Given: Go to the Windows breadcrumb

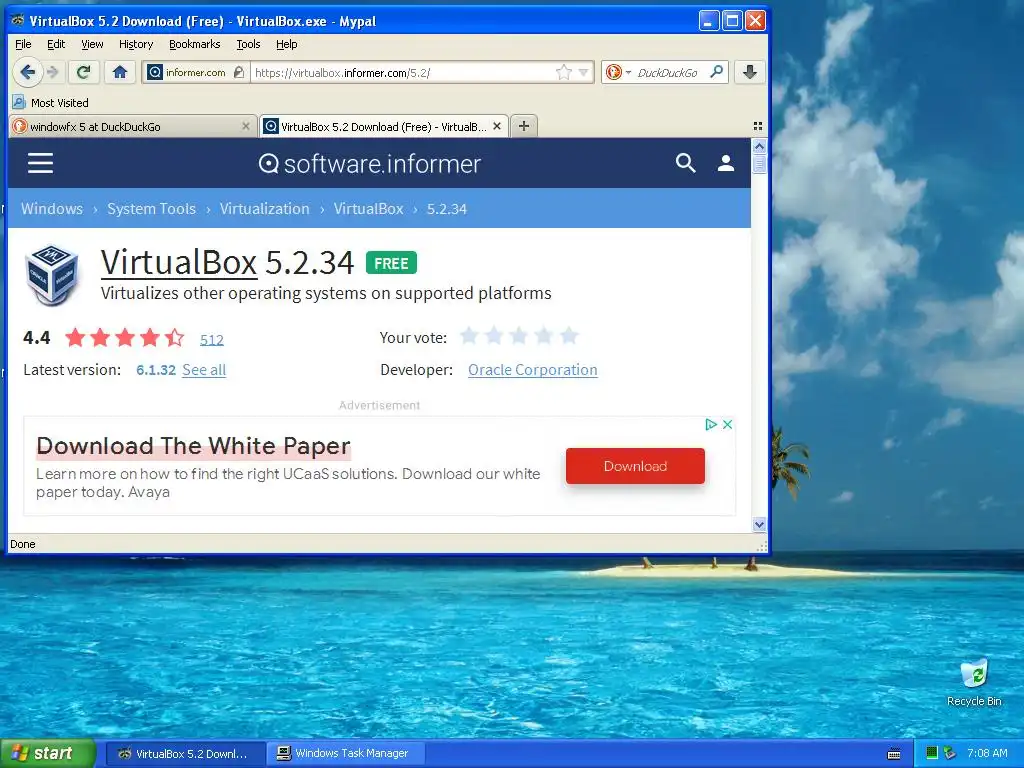Looking at the screenshot, I should click(52, 208).
